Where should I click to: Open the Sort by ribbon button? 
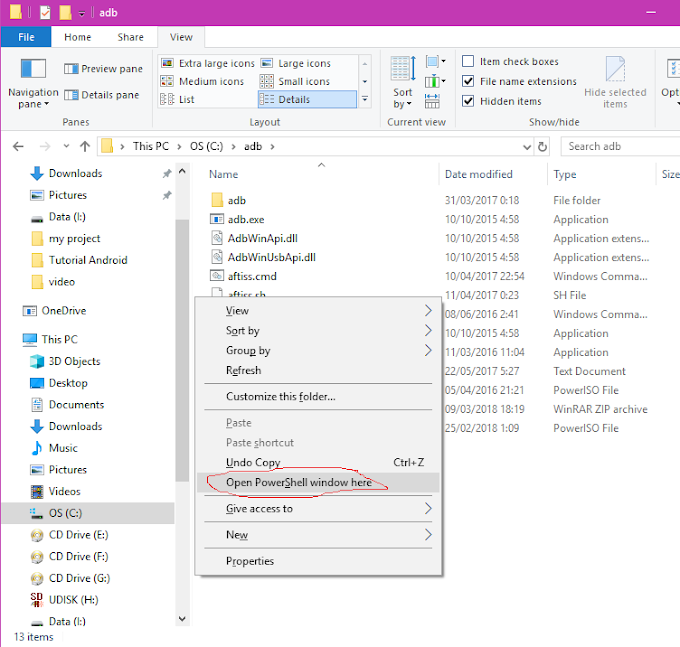403,82
